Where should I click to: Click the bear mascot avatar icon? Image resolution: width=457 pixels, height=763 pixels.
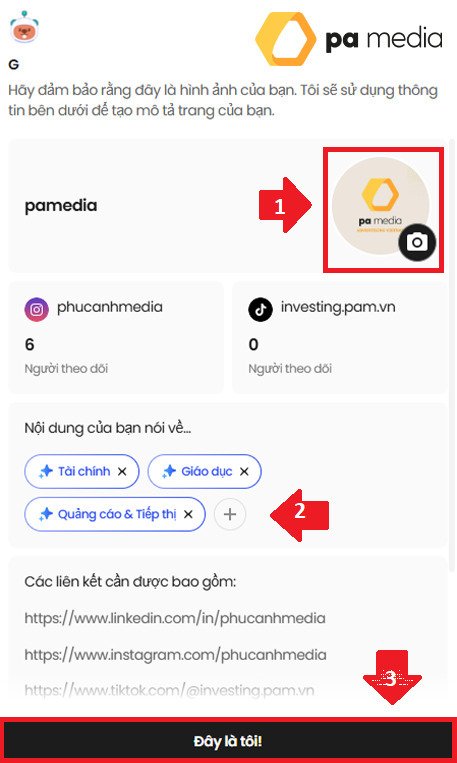24,27
